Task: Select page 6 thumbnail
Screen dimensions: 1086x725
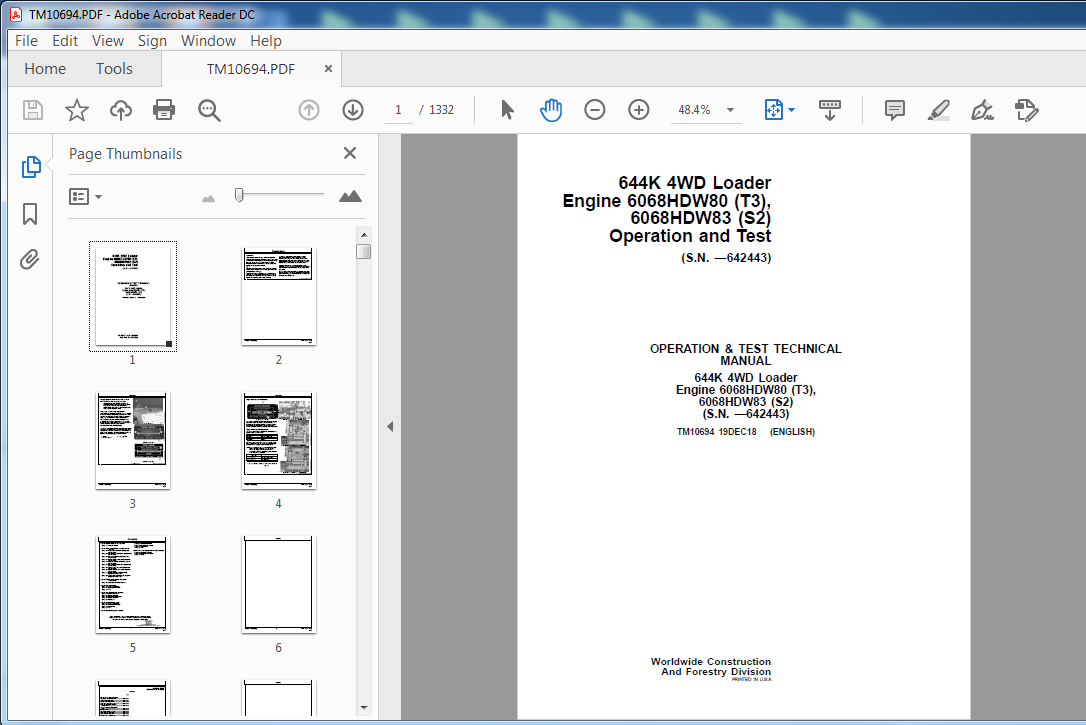Action: point(278,584)
